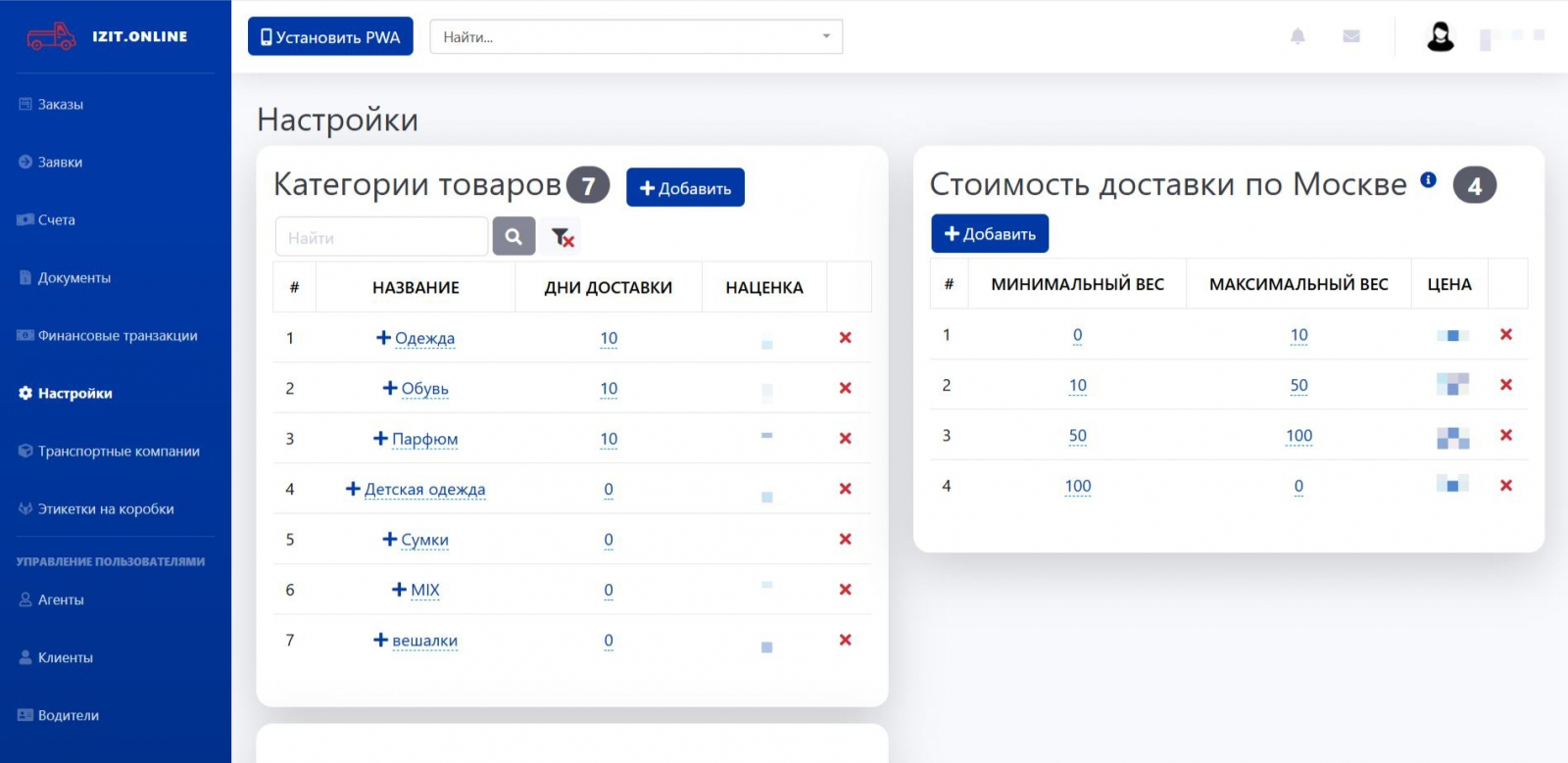The height and width of the screenshot is (763, 1568).
Task: Delete delivery price row with minimum weight 100
Action: [1506, 486]
